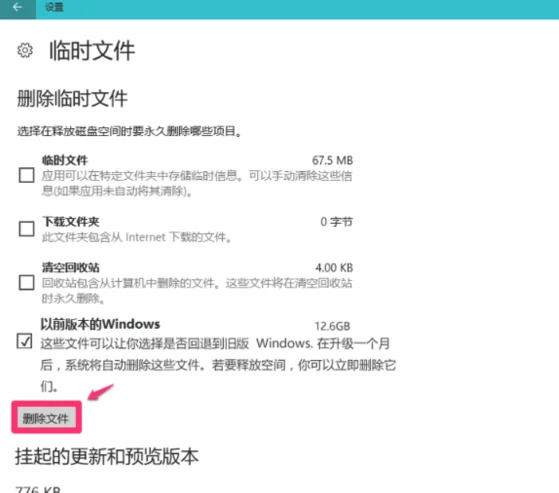
Task: Click the 临时文件 page title
Action: click(x=92, y=51)
